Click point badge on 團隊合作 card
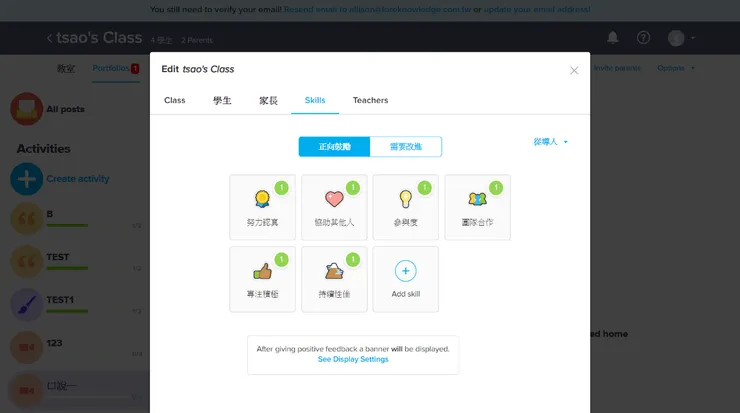Viewport: 740px width, 413px height. coord(496,187)
